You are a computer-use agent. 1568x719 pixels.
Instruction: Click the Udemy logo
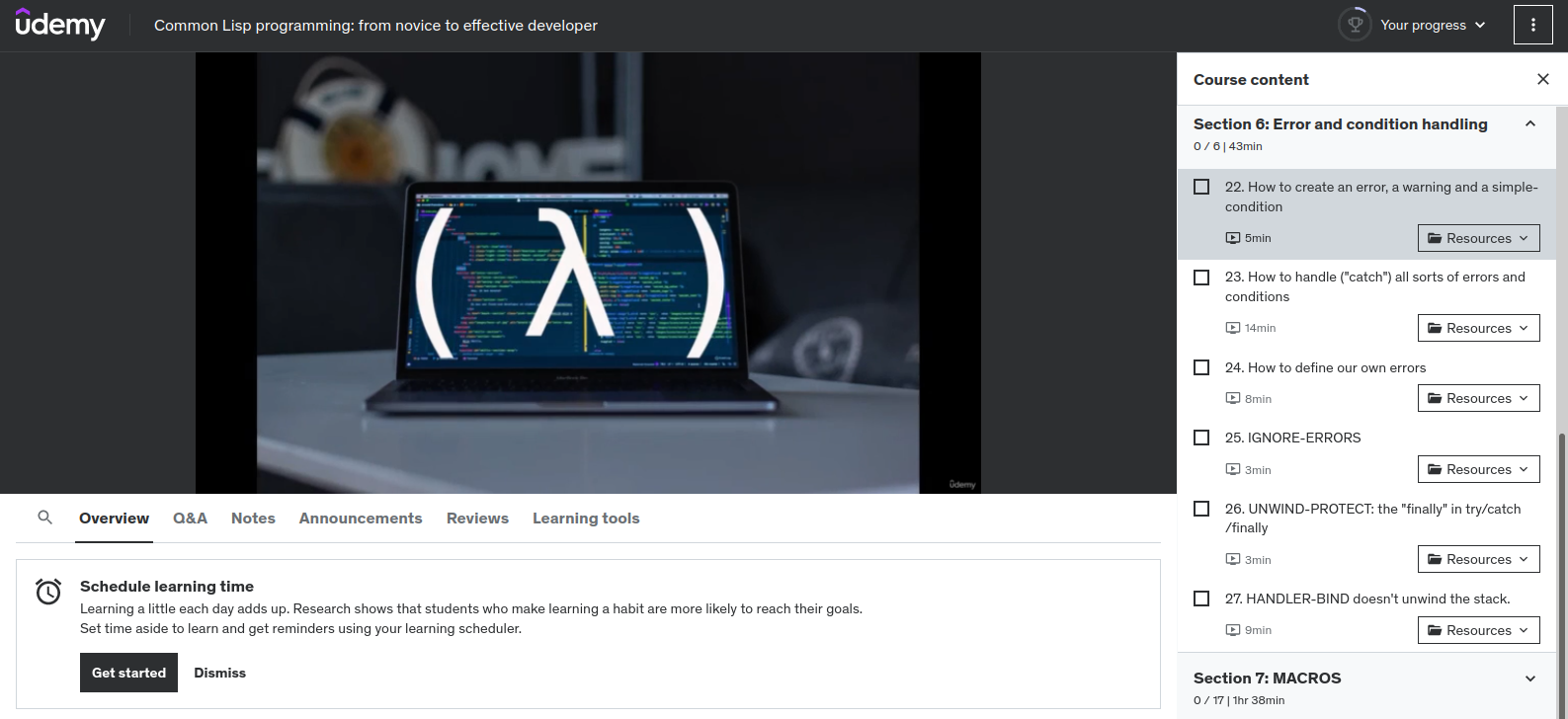pyautogui.click(x=60, y=25)
